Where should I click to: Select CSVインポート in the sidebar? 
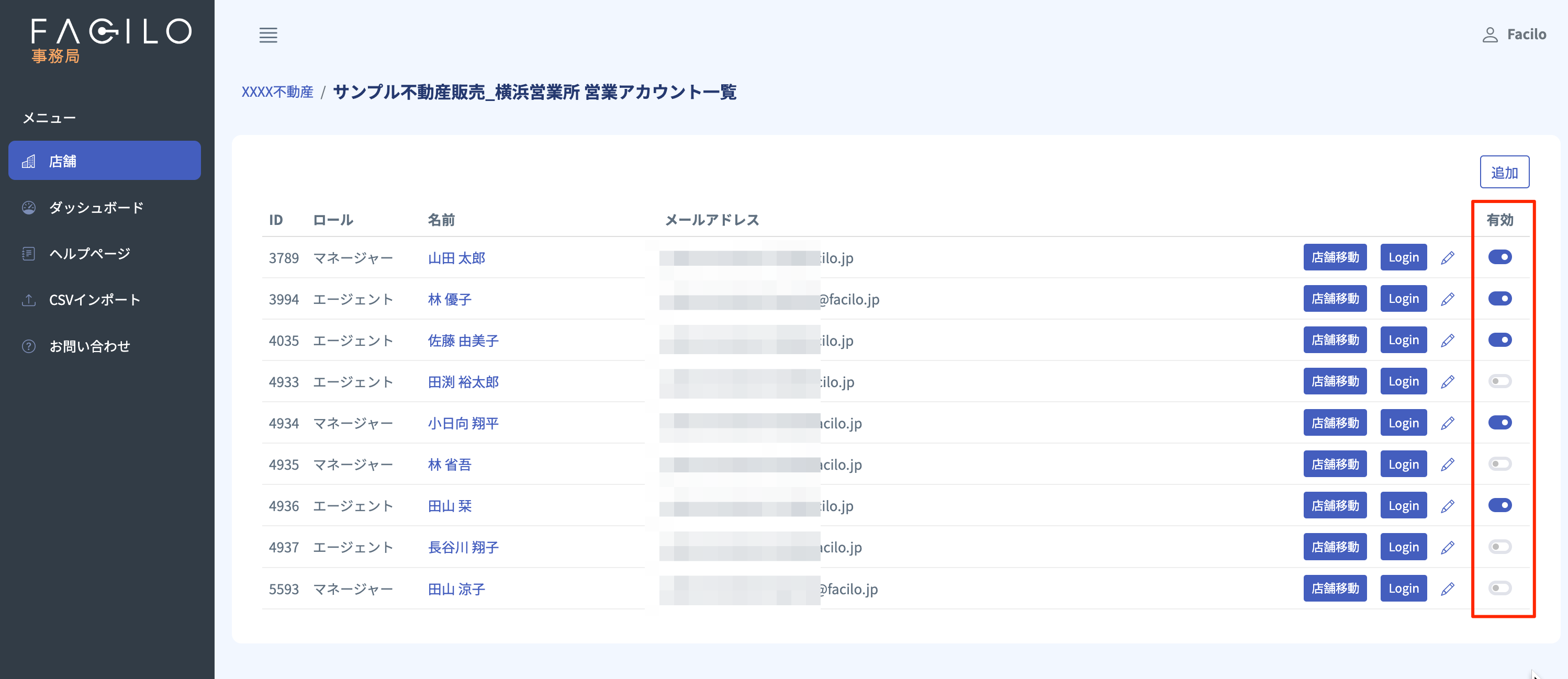click(x=105, y=300)
